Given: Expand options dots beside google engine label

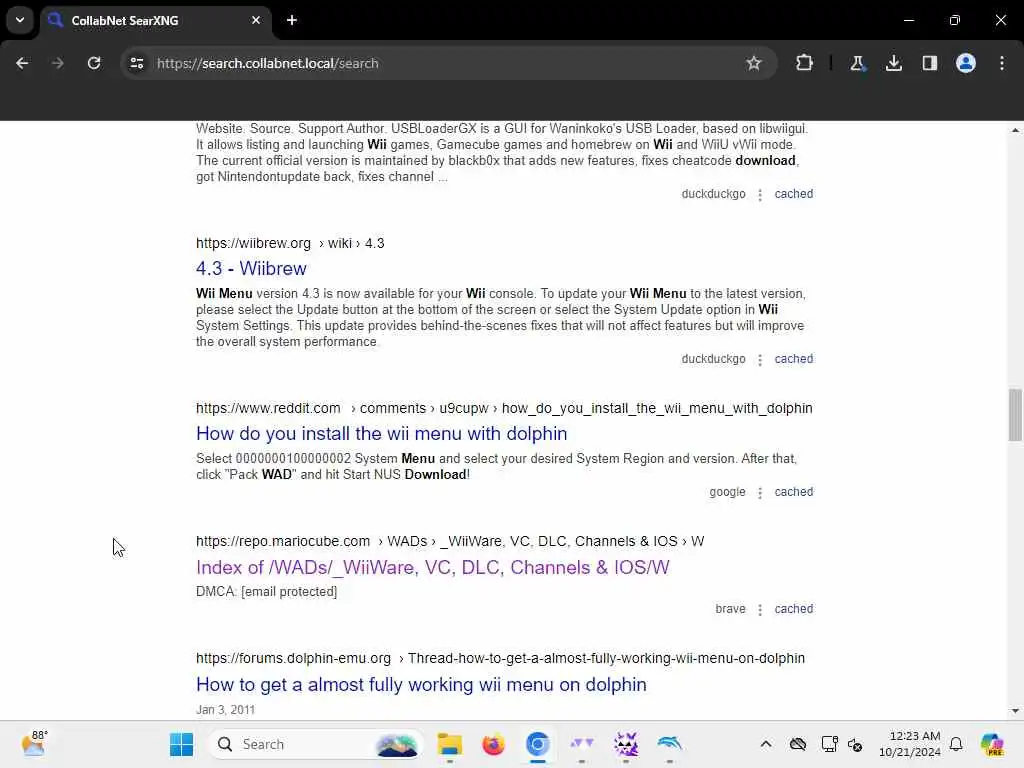Looking at the screenshot, I should [x=760, y=493].
